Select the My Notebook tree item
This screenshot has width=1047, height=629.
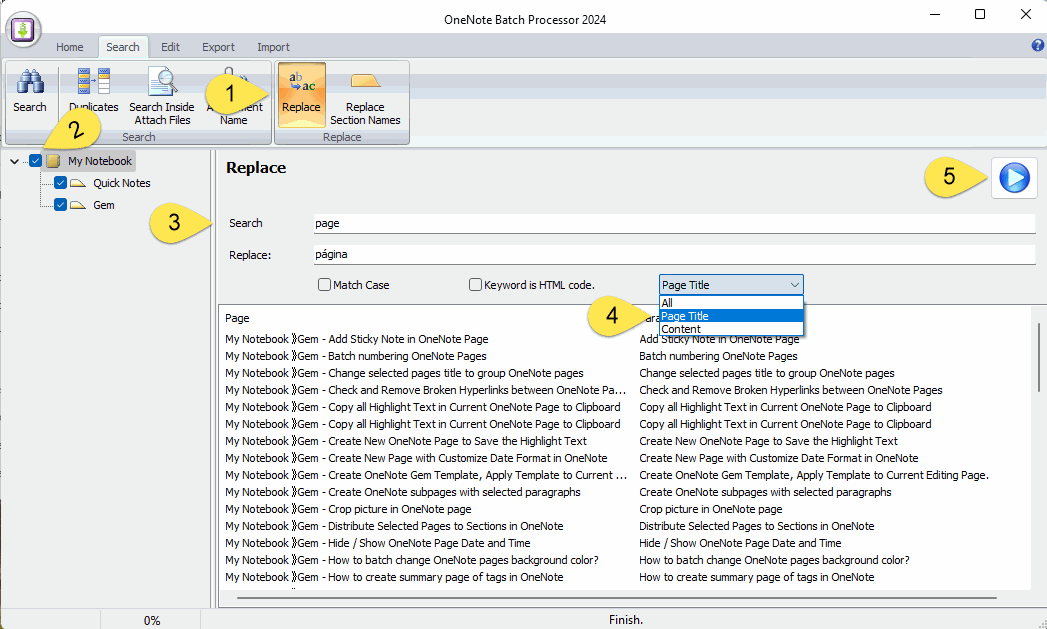100,161
